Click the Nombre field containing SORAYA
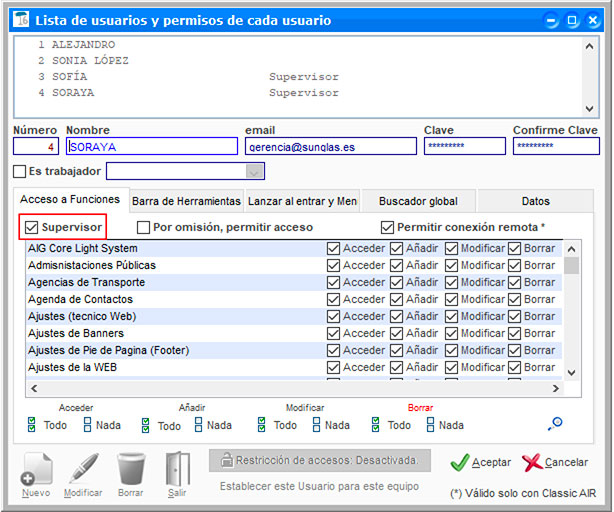 click(152, 146)
